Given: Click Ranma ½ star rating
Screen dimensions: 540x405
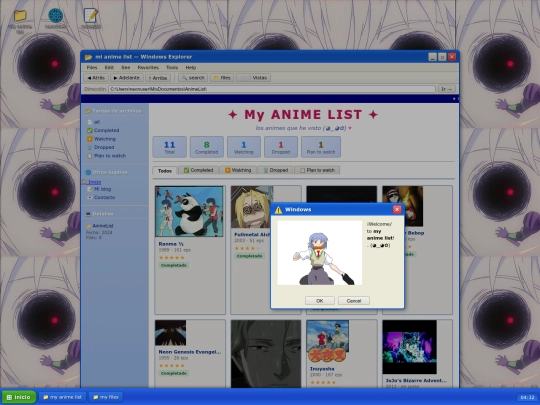Looking at the screenshot, I should pos(172,258).
